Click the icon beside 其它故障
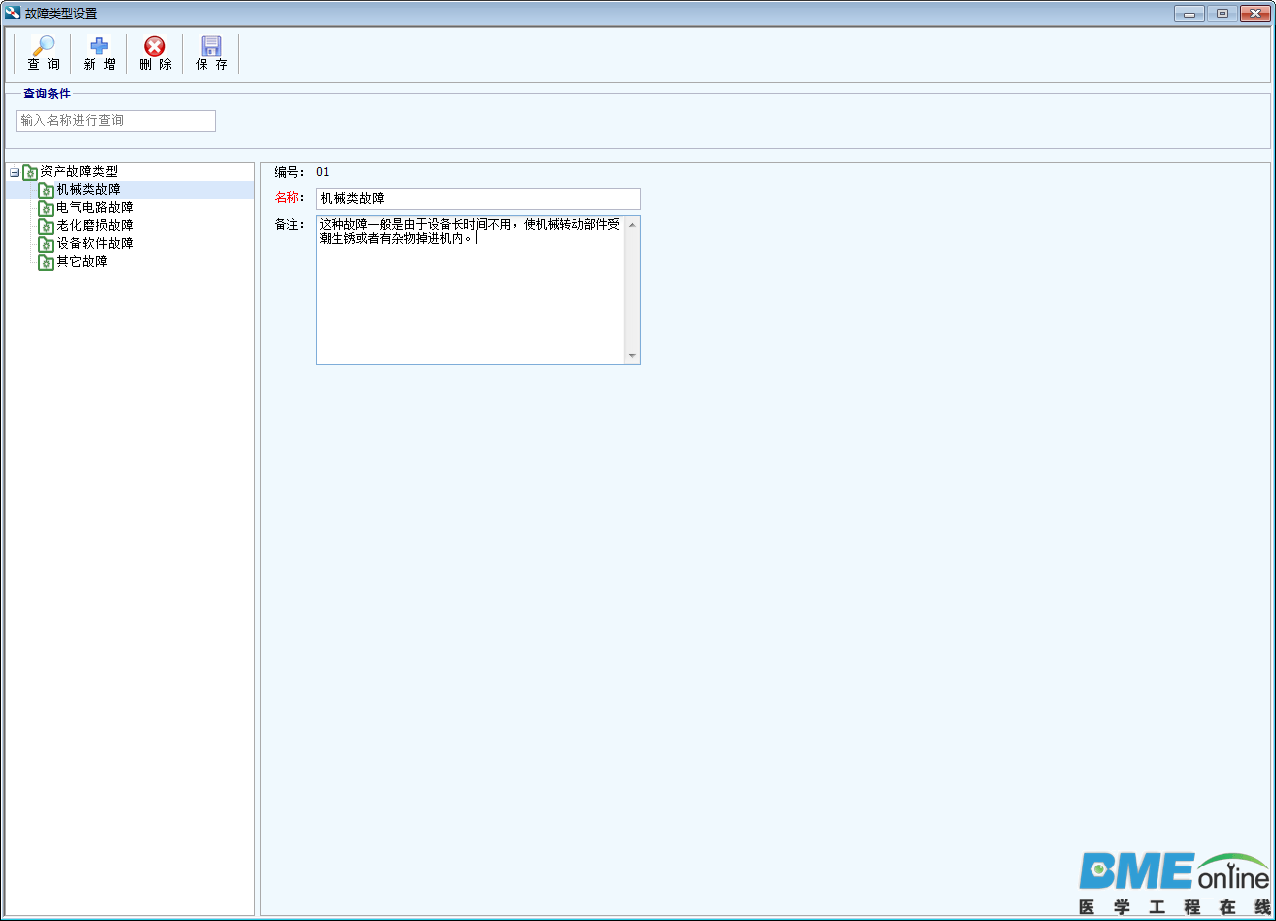Viewport: 1276px width, 921px height. pyautogui.click(x=46, y=262)
